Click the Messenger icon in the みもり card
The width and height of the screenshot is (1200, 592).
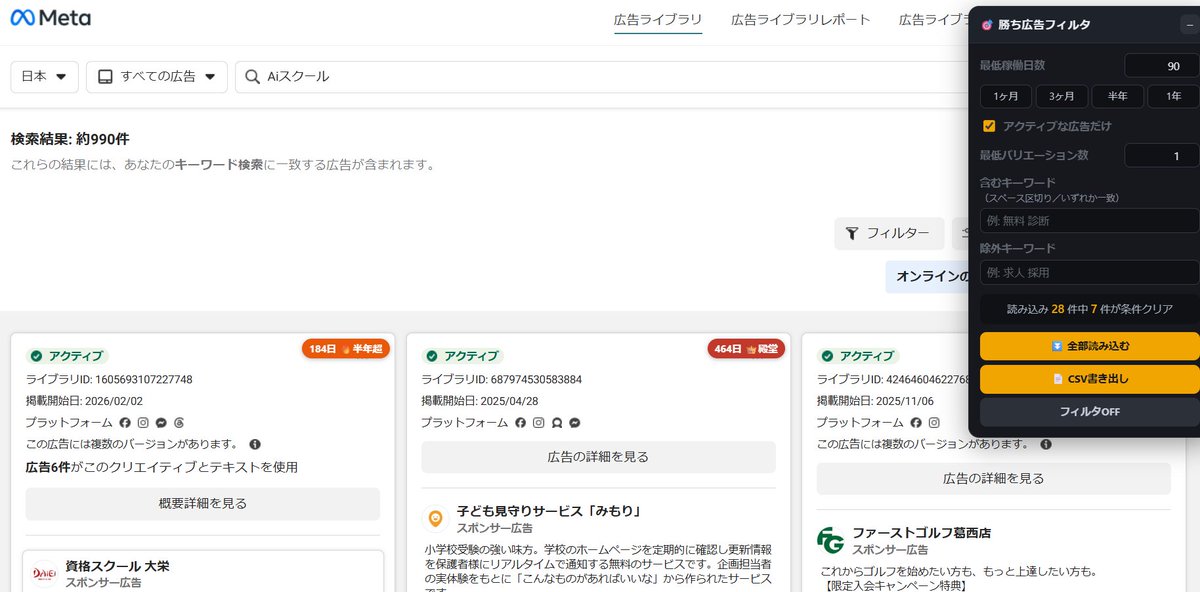pos(575,423)
